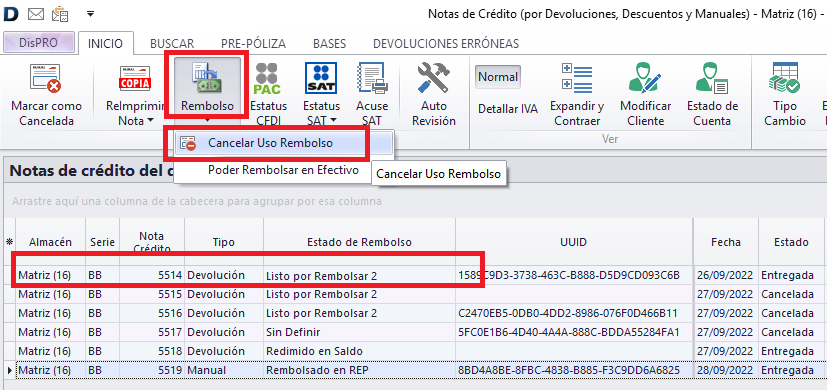Click UUID starting with 5FC0E1B6

tap(574, 332)
